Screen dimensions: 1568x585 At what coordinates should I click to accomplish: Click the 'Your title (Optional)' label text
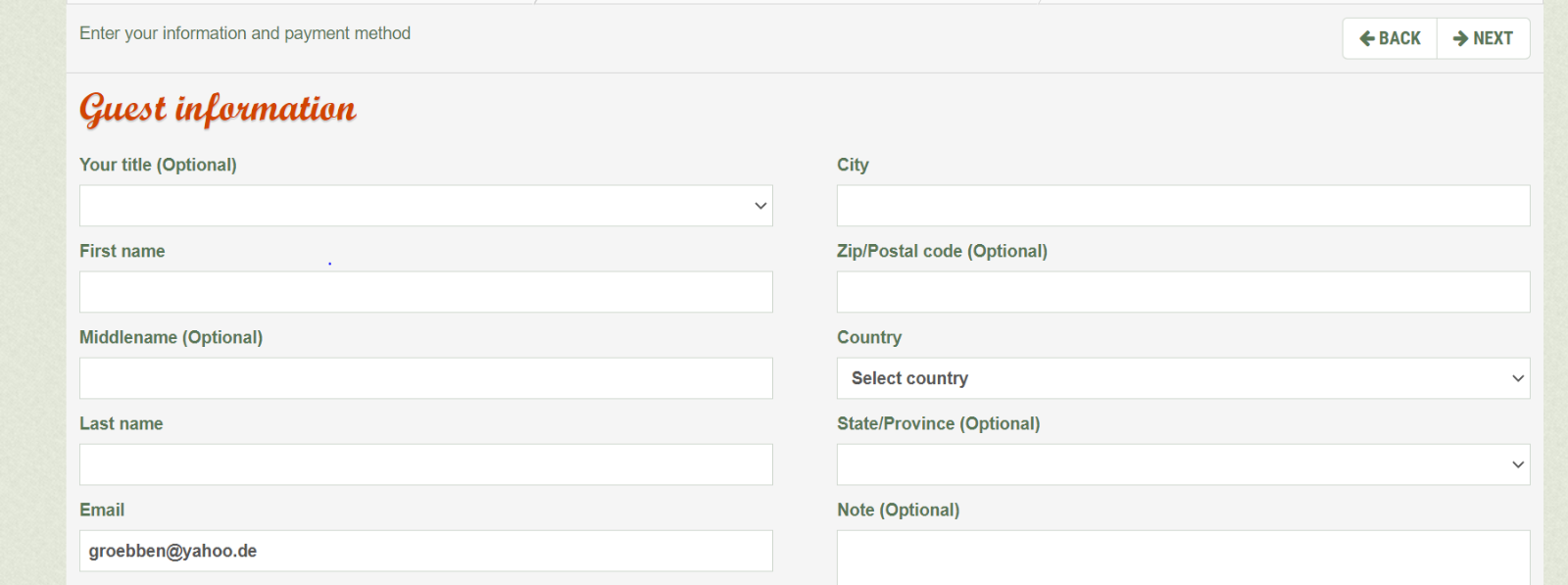(x=158, y=165)
